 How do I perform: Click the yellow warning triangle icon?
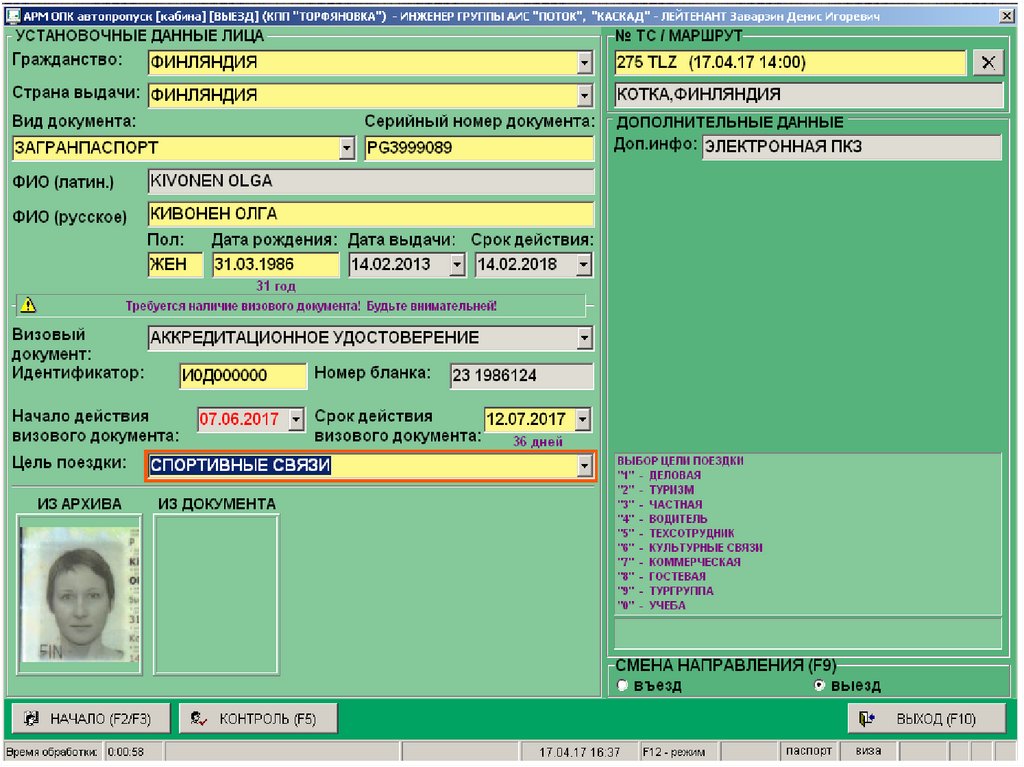point(28,306)
